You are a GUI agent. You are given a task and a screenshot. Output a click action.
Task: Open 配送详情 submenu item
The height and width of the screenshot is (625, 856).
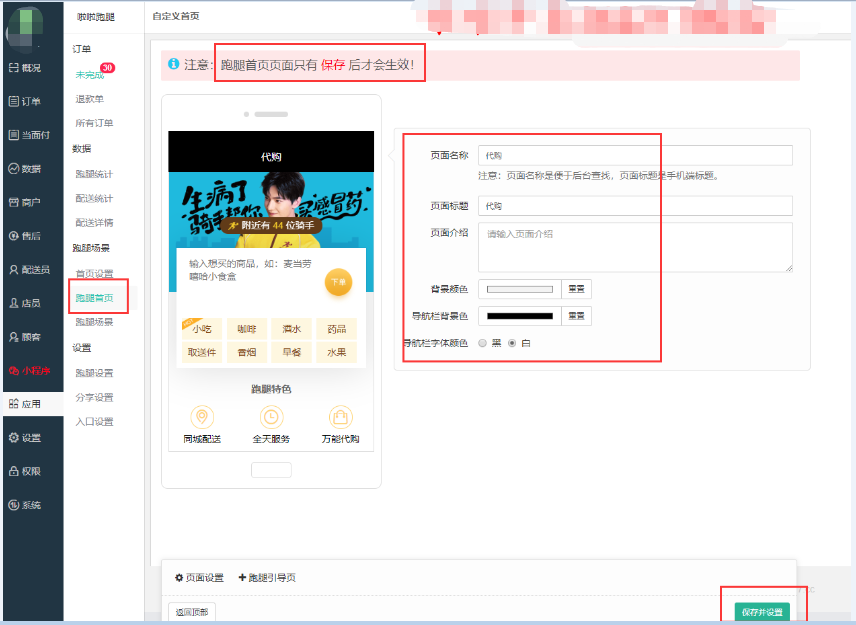(94, 223)
